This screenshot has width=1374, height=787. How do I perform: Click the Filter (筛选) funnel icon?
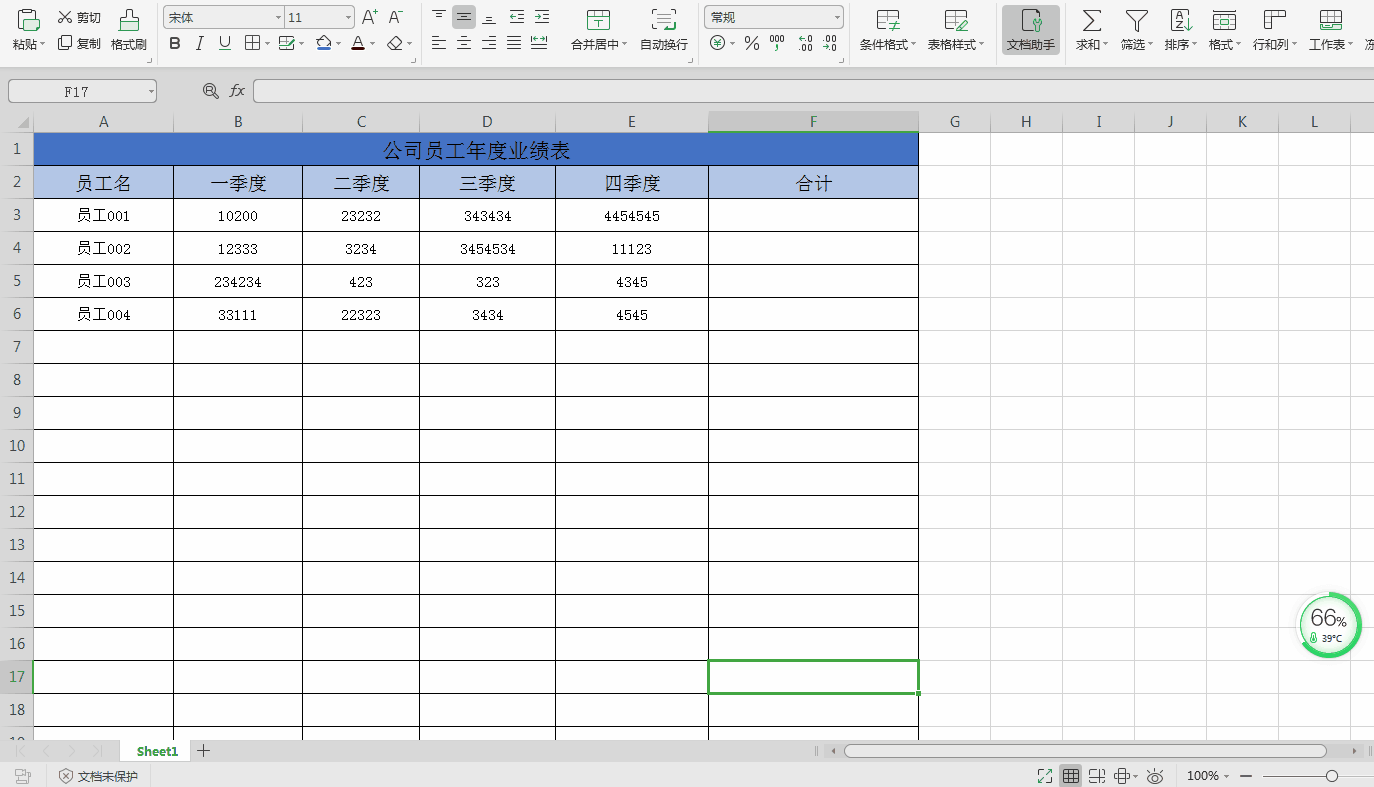(1136, 20)
